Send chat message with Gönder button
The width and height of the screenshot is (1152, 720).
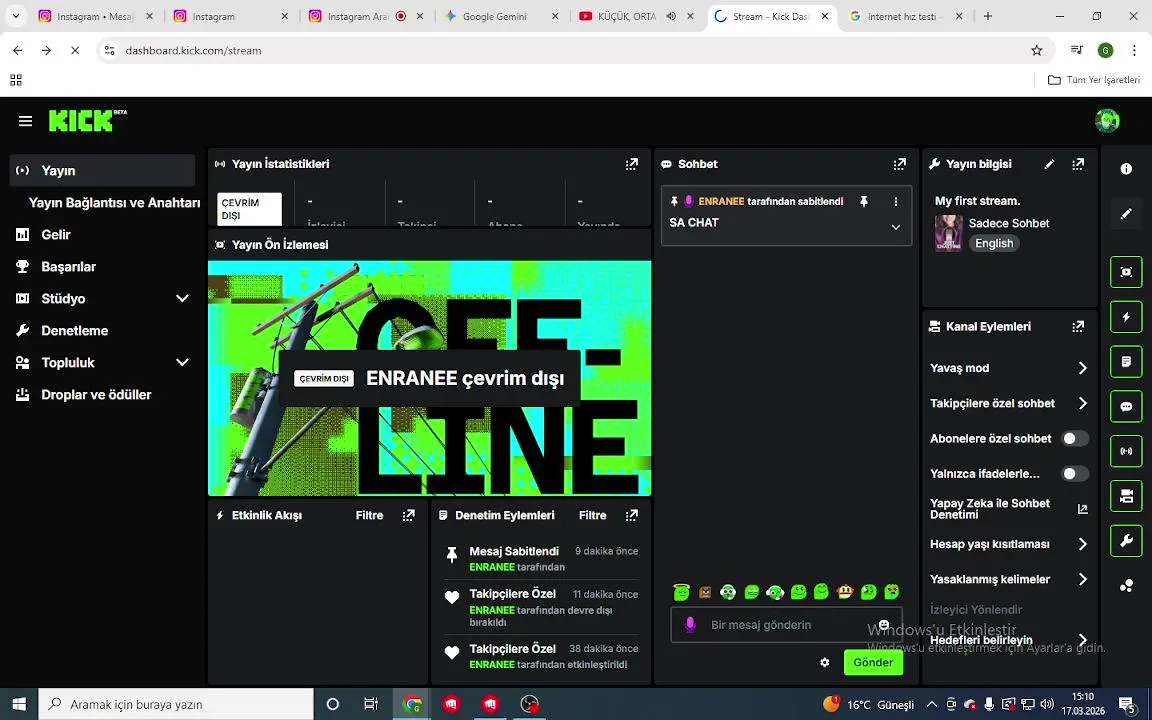873,662
